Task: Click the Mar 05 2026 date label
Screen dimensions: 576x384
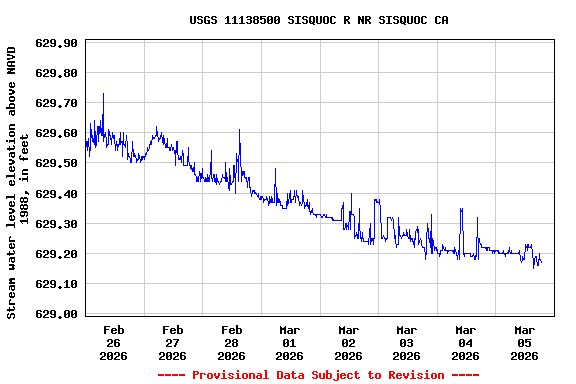Action: point(524,343)
